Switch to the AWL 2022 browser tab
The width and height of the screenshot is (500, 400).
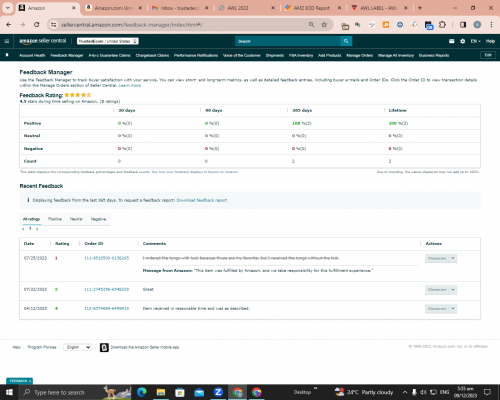coord(246,8)
